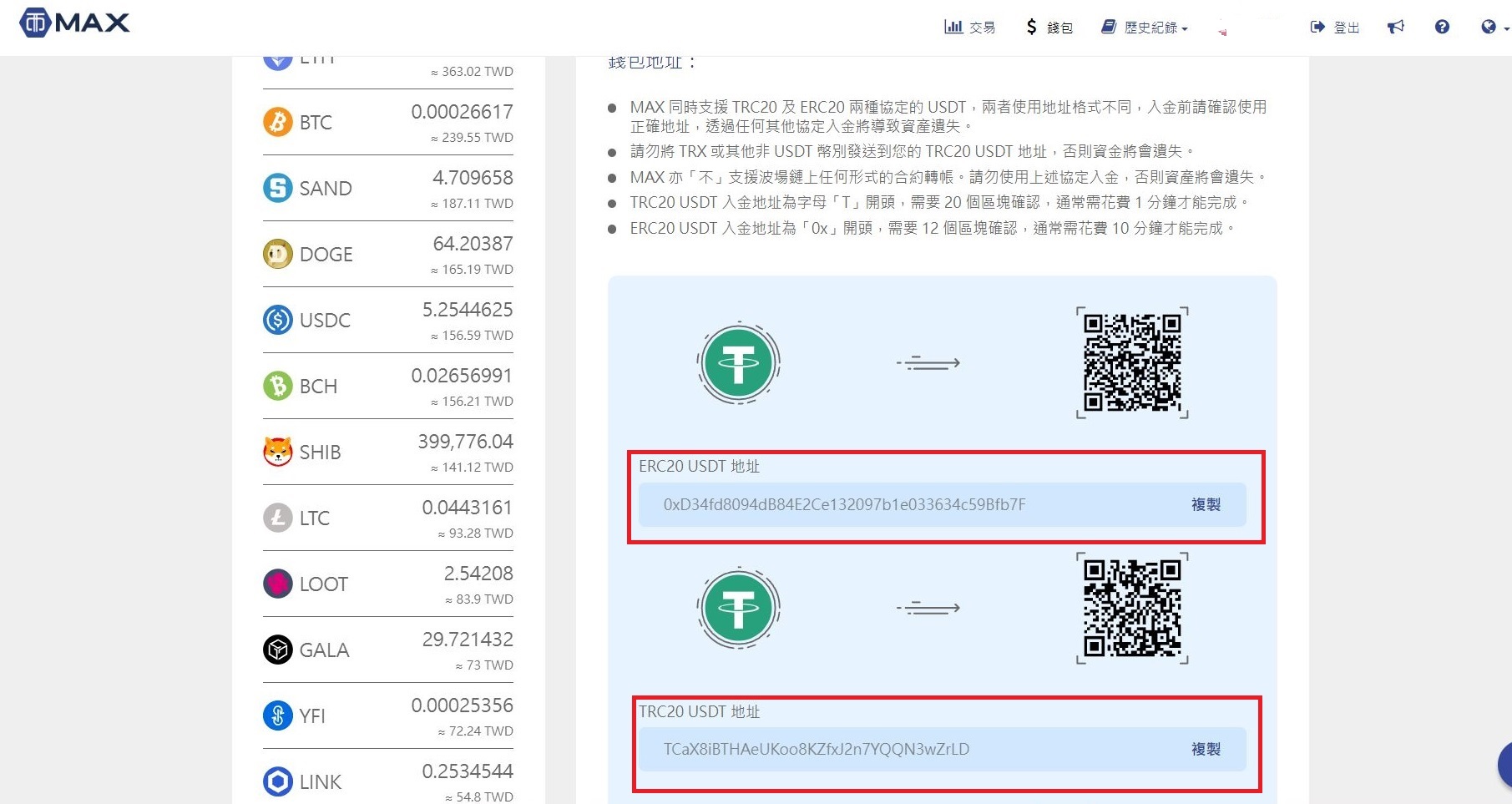Click LINK balance 0.2534544
The image size is (1512, 804).
pyautogui.click(x=468, y=771)
